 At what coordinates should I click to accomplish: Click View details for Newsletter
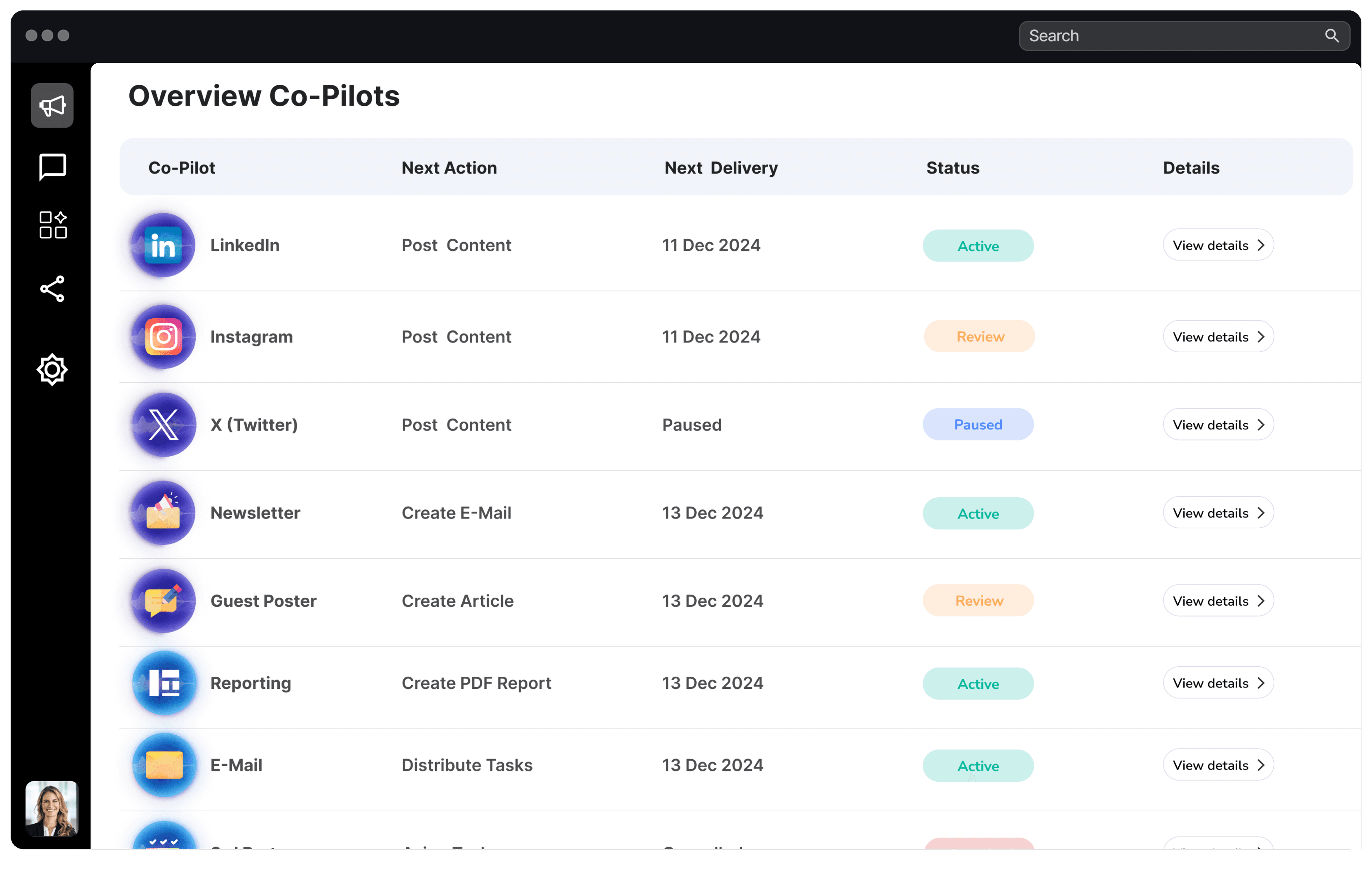1218,512
